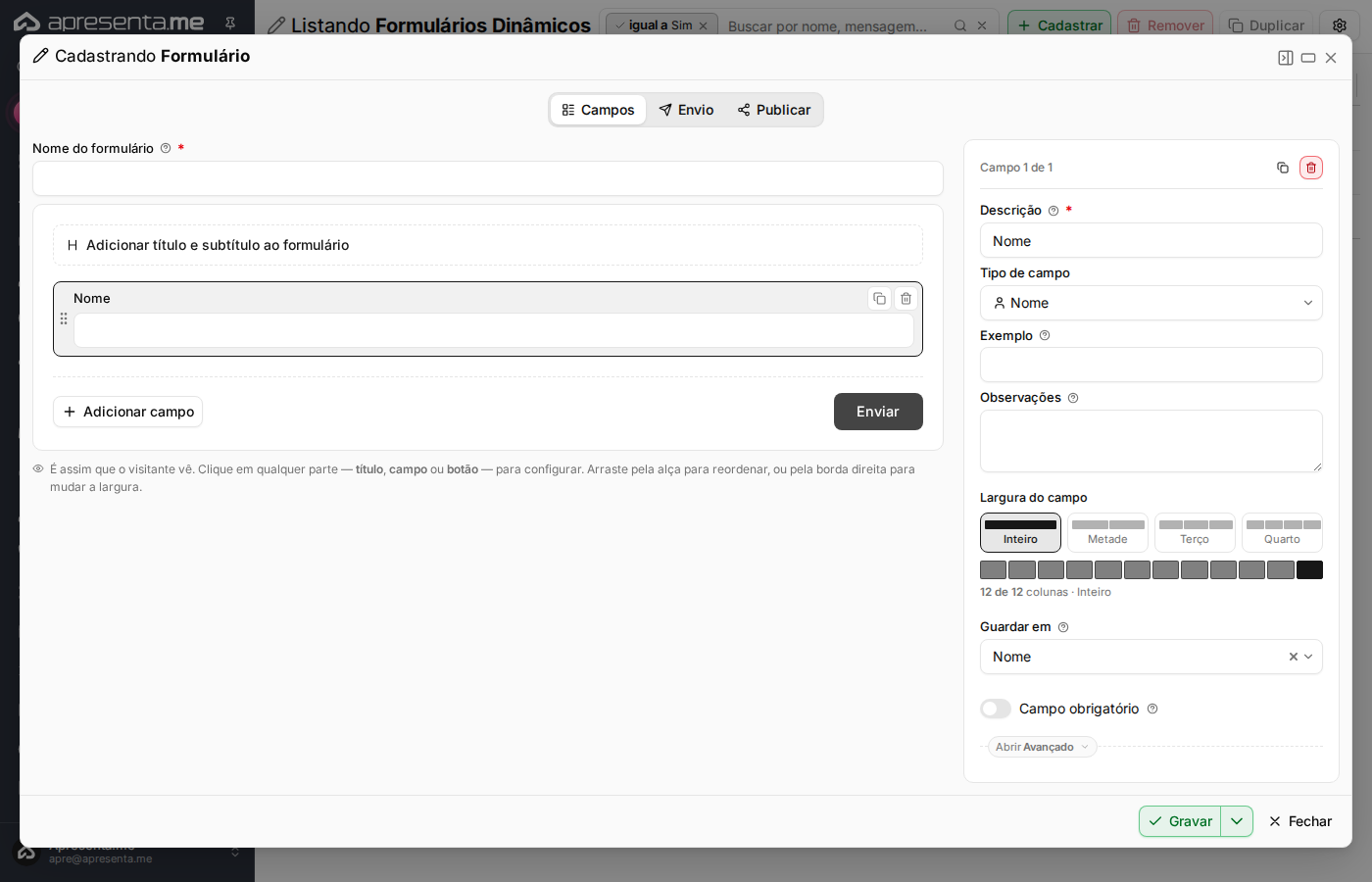This screenshot has width=1372, height=882.
Task: Click the Gravar button
Action: (1180, 821)
